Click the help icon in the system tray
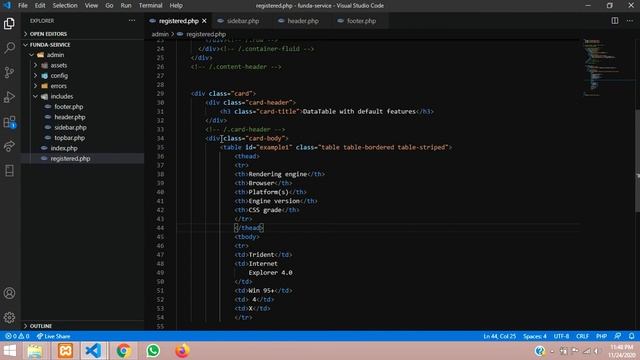 (540, 351)
